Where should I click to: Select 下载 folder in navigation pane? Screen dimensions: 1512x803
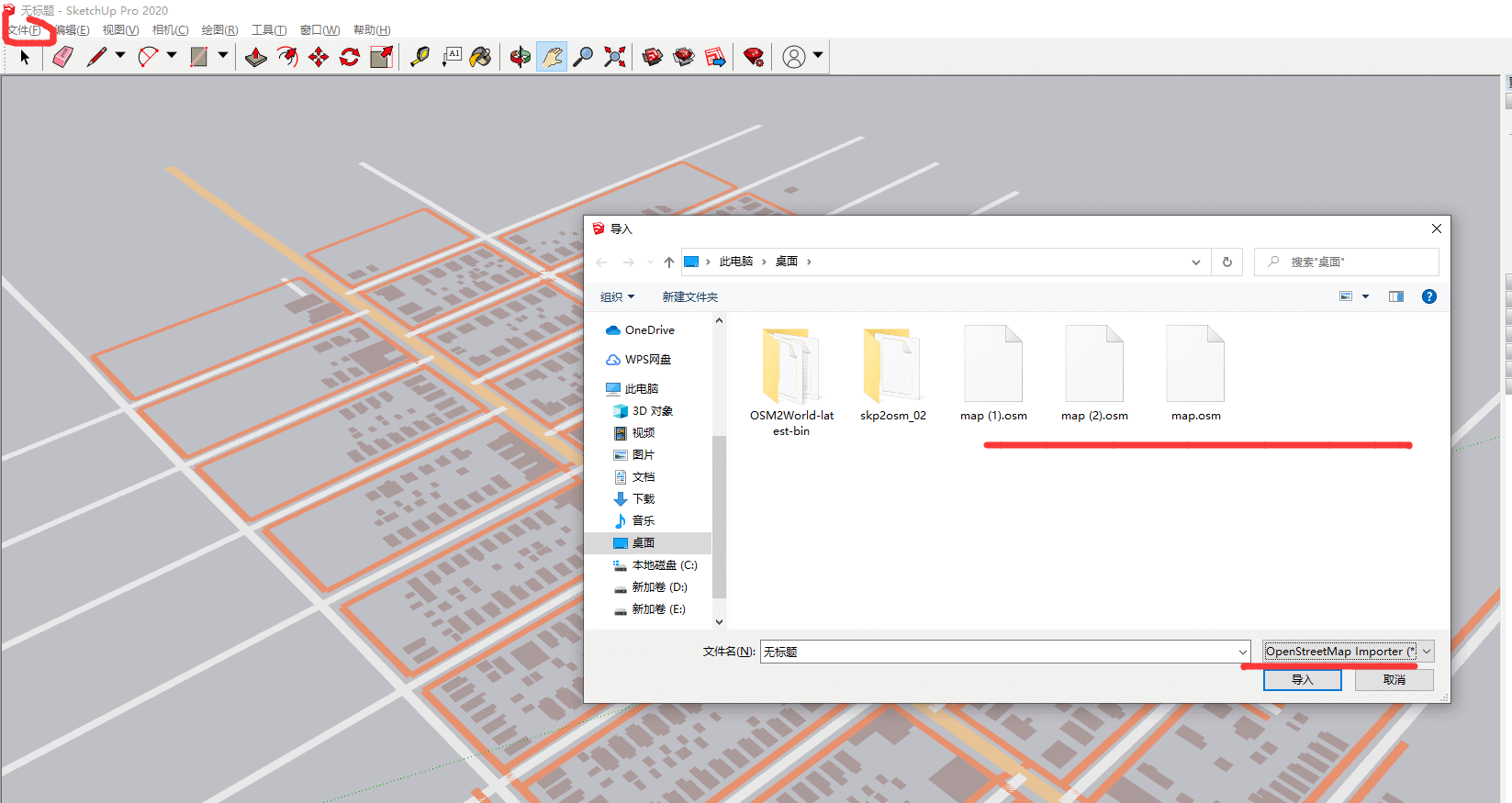pyautogui.click(x=643, y=499)
